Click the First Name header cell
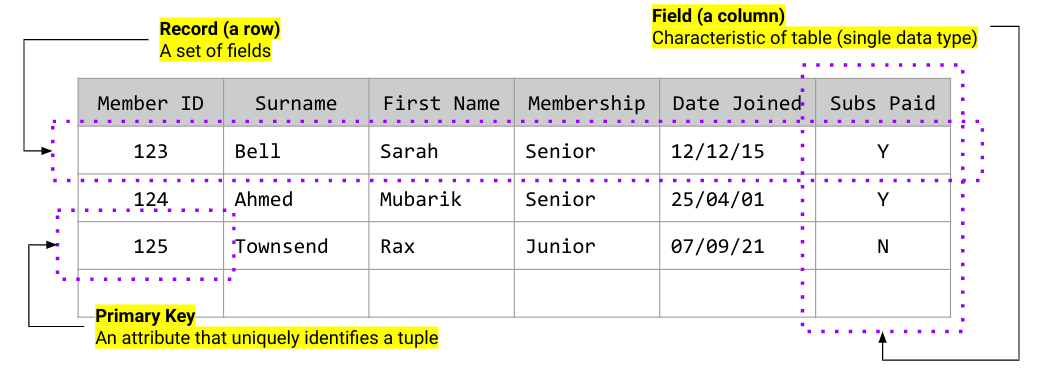Image resolution: width=1042 pixels, height=374 pixels. click(x=441, y=103)
